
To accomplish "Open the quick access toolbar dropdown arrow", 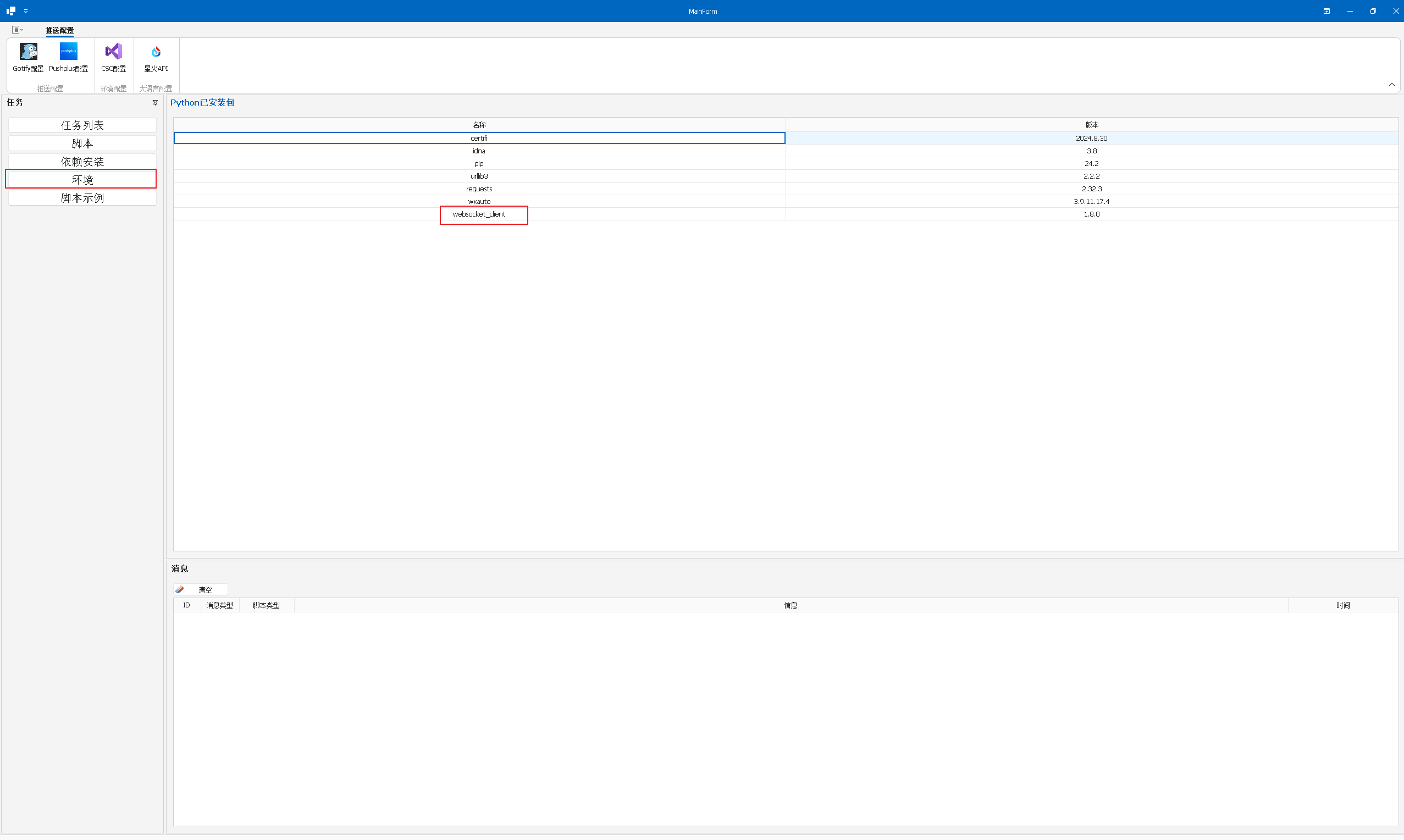I will point(26,11).
